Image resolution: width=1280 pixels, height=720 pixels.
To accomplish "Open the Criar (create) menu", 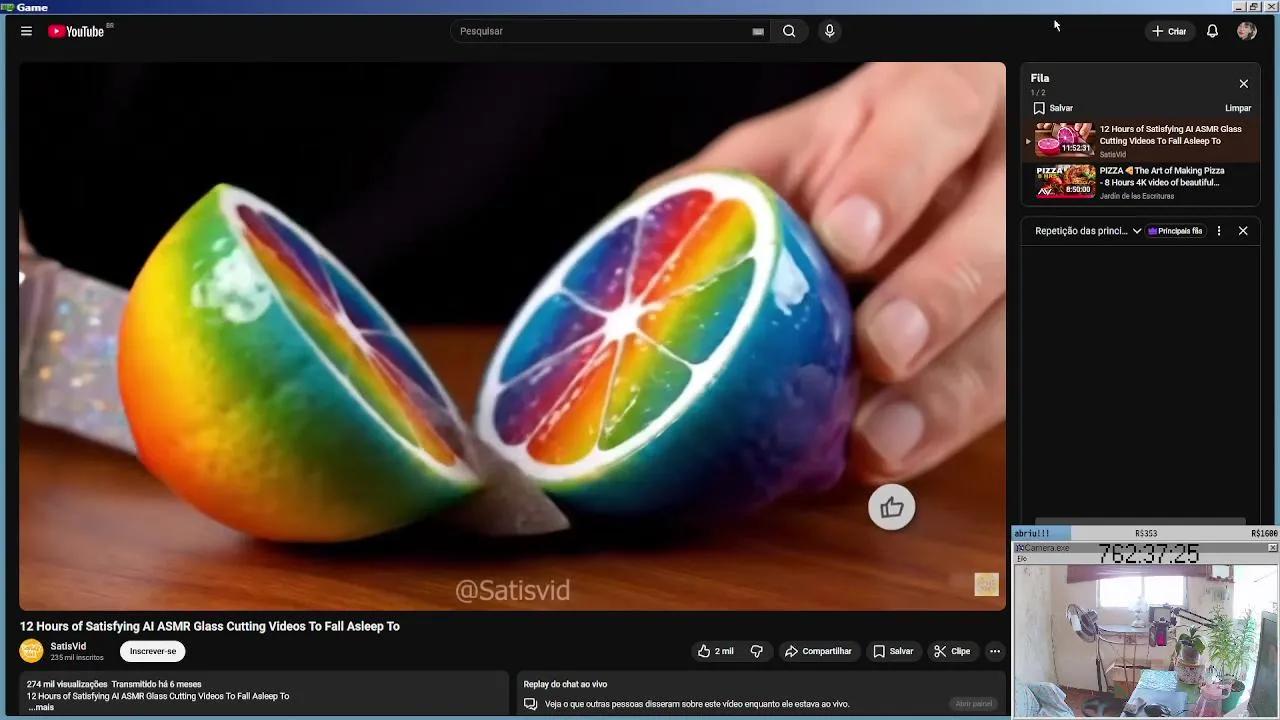I will tap(1169, 31).
